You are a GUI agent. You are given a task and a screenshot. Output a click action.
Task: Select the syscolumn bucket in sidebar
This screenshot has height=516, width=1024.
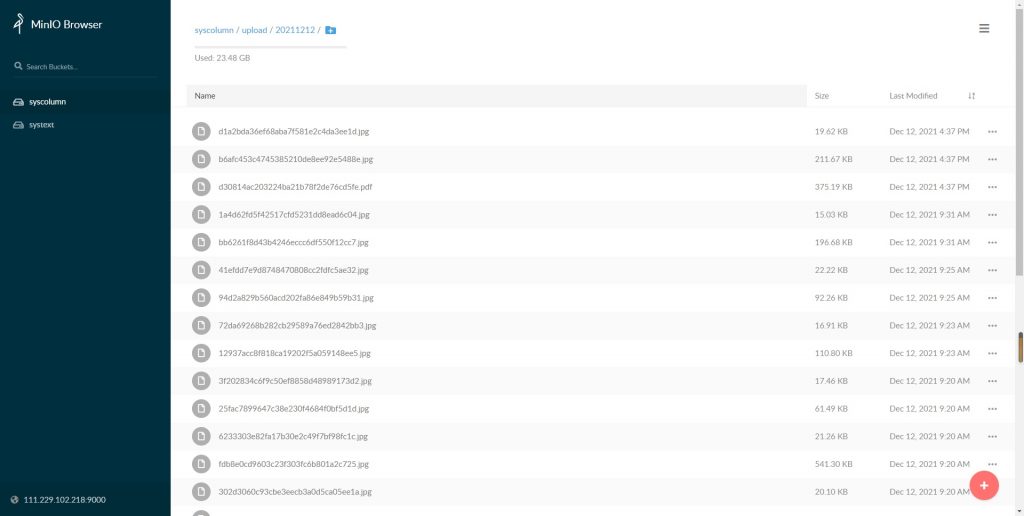(85, 102)
